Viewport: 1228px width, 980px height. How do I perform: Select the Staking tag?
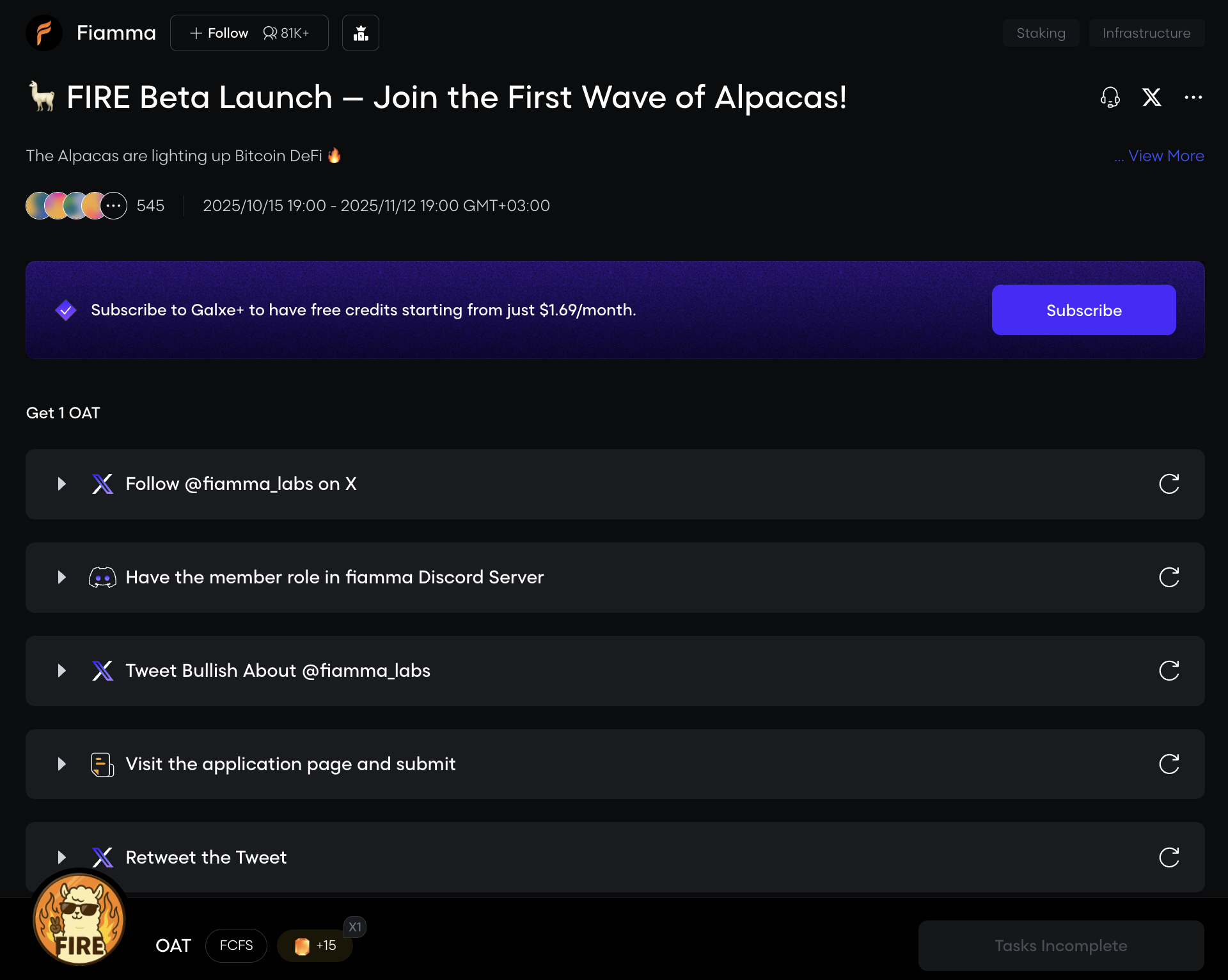point(1041,33)
